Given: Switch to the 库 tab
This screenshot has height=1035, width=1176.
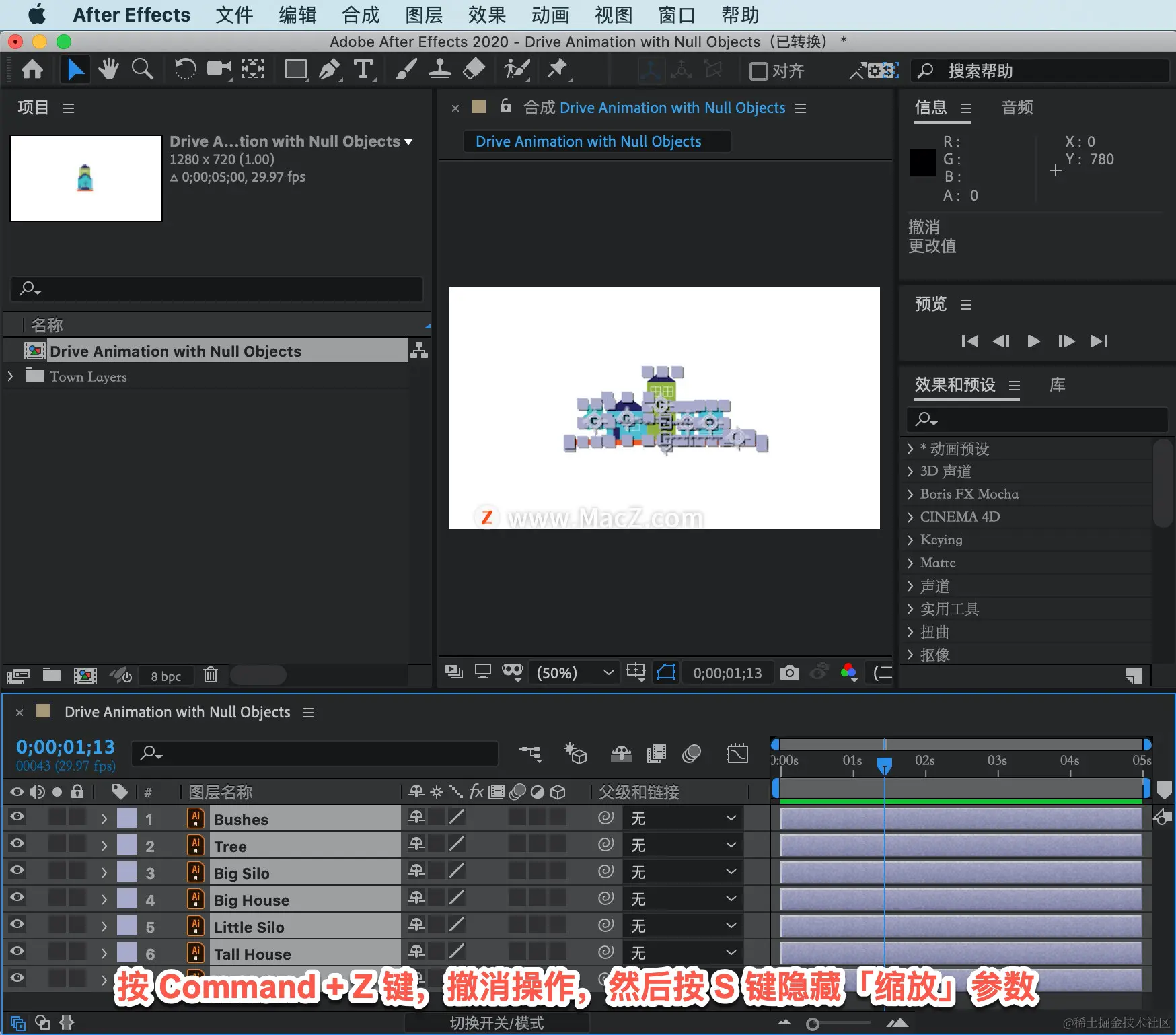Looking at the screenshot, I should pyautogui.click(x=1058, y=385).
